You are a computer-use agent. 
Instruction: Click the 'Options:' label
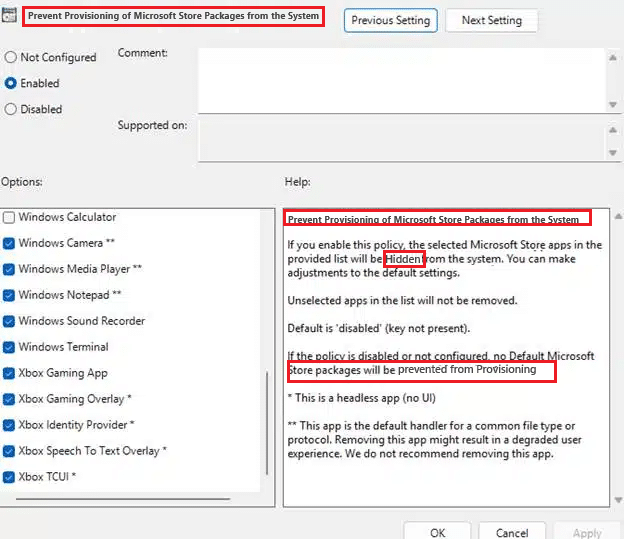(x=21, y=182)
